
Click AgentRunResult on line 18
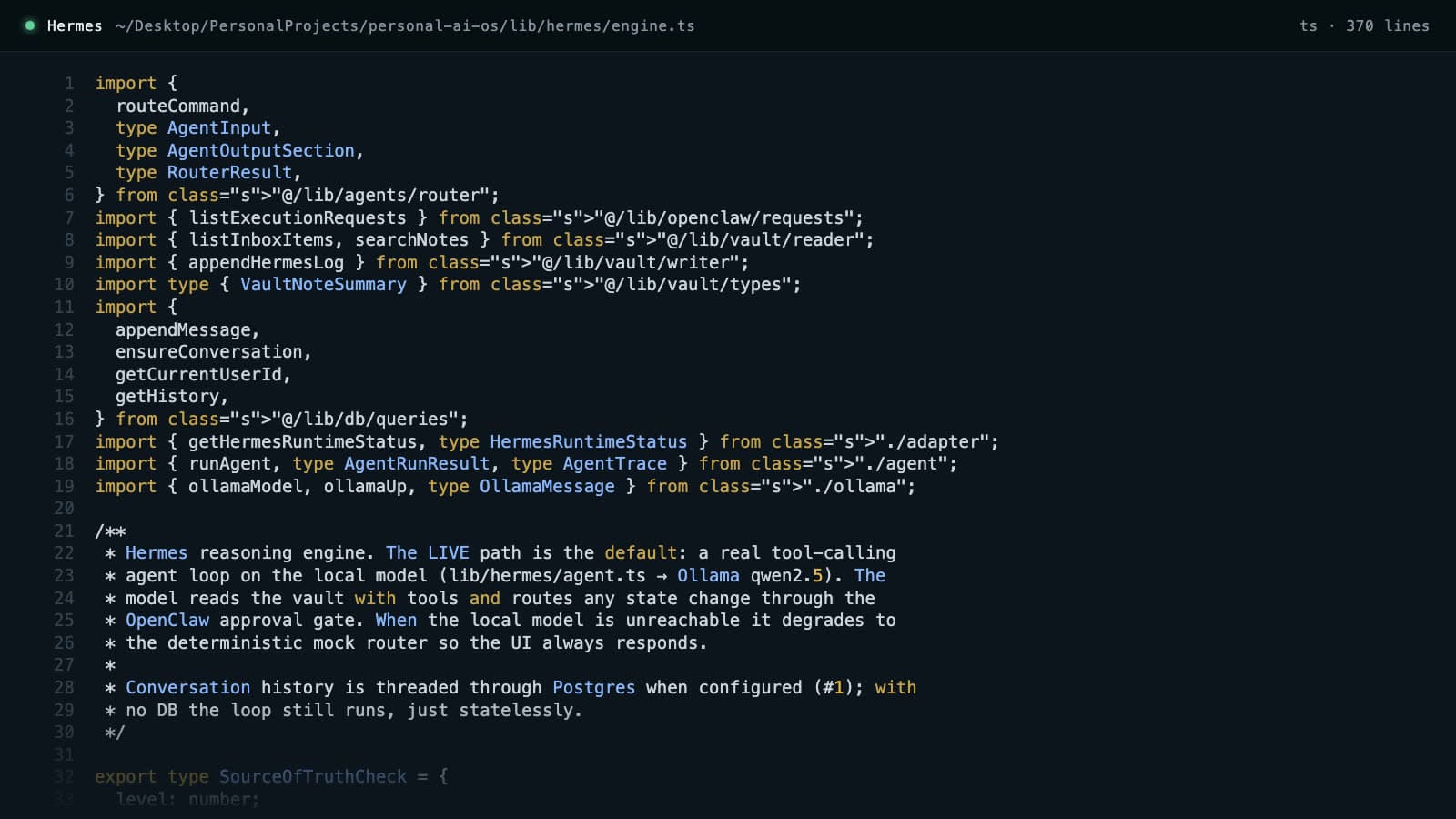pos(417,463)
